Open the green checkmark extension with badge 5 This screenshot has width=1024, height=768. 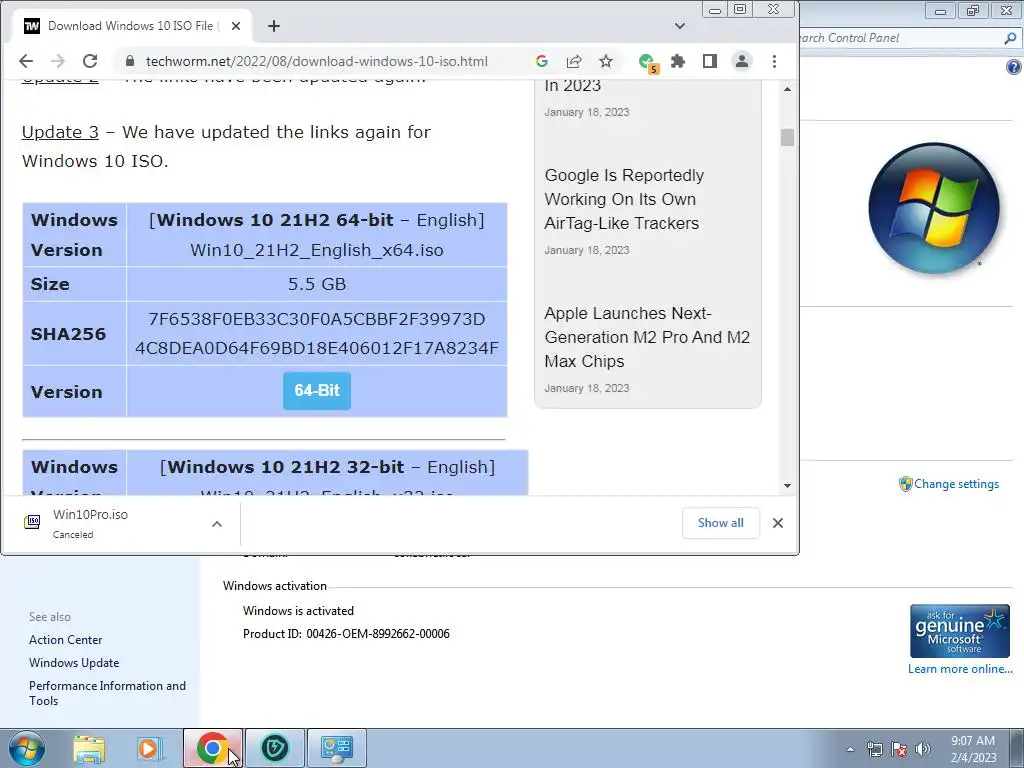(648, 63)
